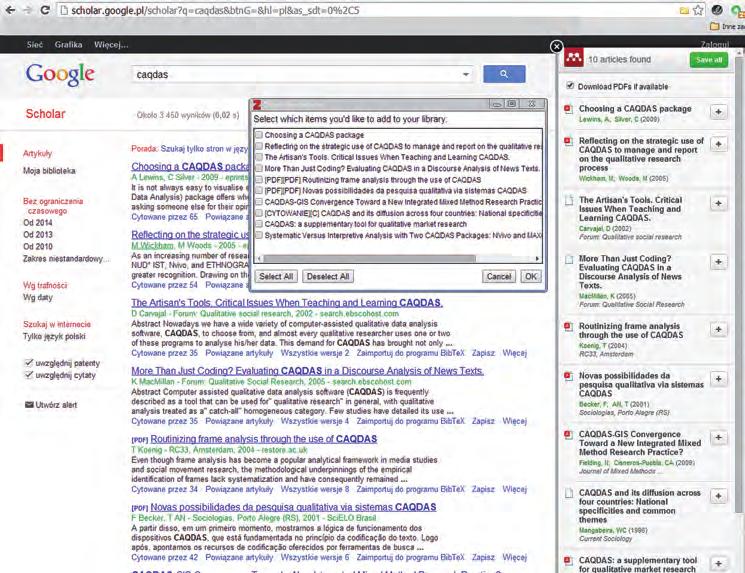Image resolution: width=745 pixels, height=573 pixels.
Task: Click green 'Save all' button in Mendeley
Action: [x=709, y=59]
